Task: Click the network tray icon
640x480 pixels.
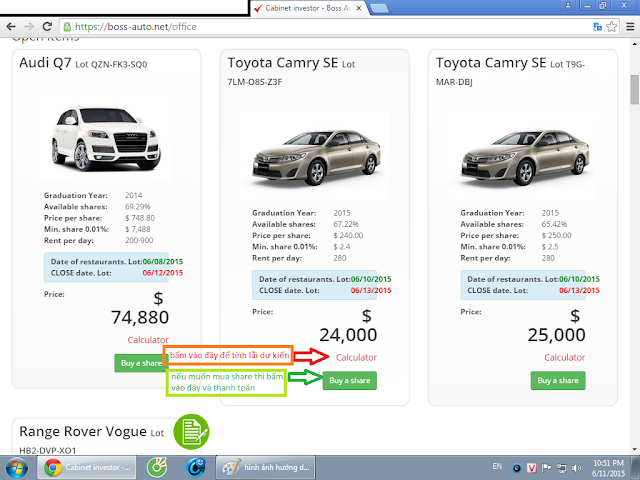Action: tap(562, 468)
